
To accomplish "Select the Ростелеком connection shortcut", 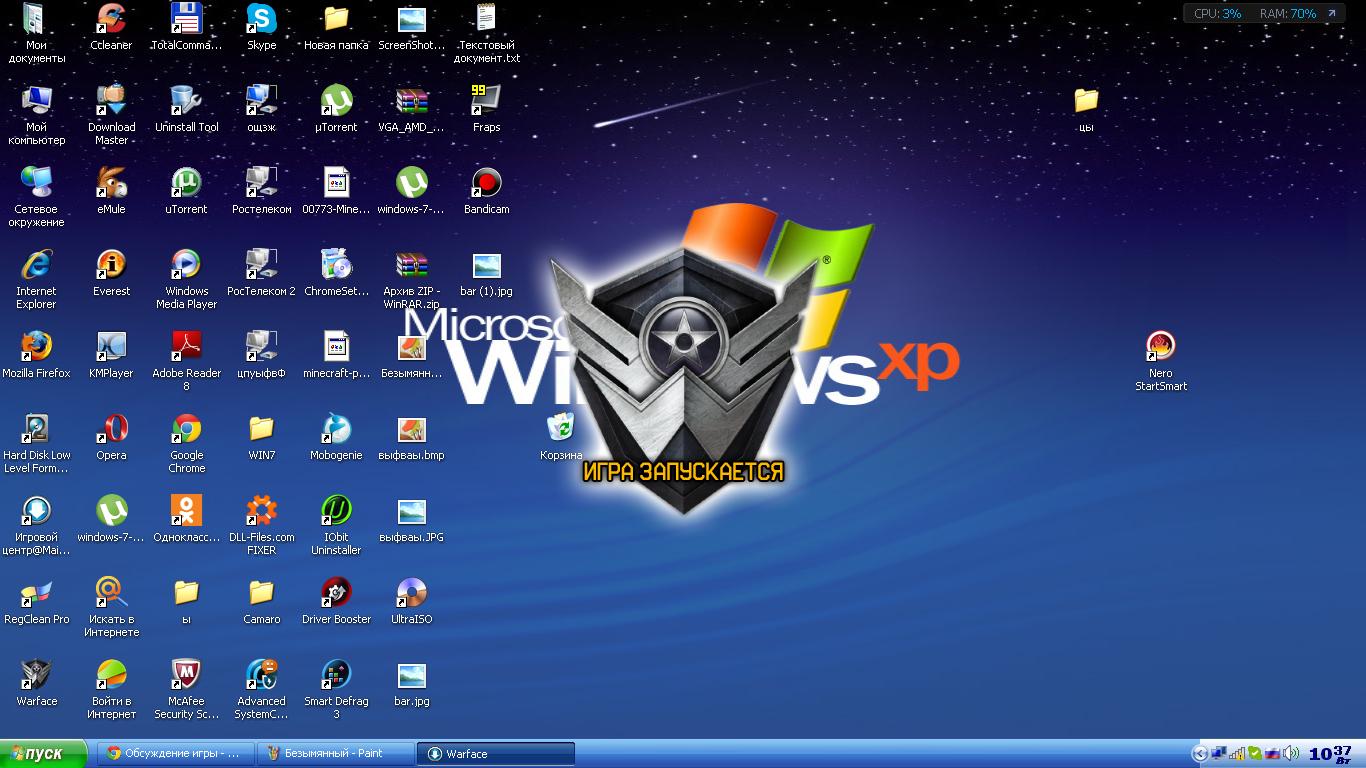I will (x=261, y=191).
